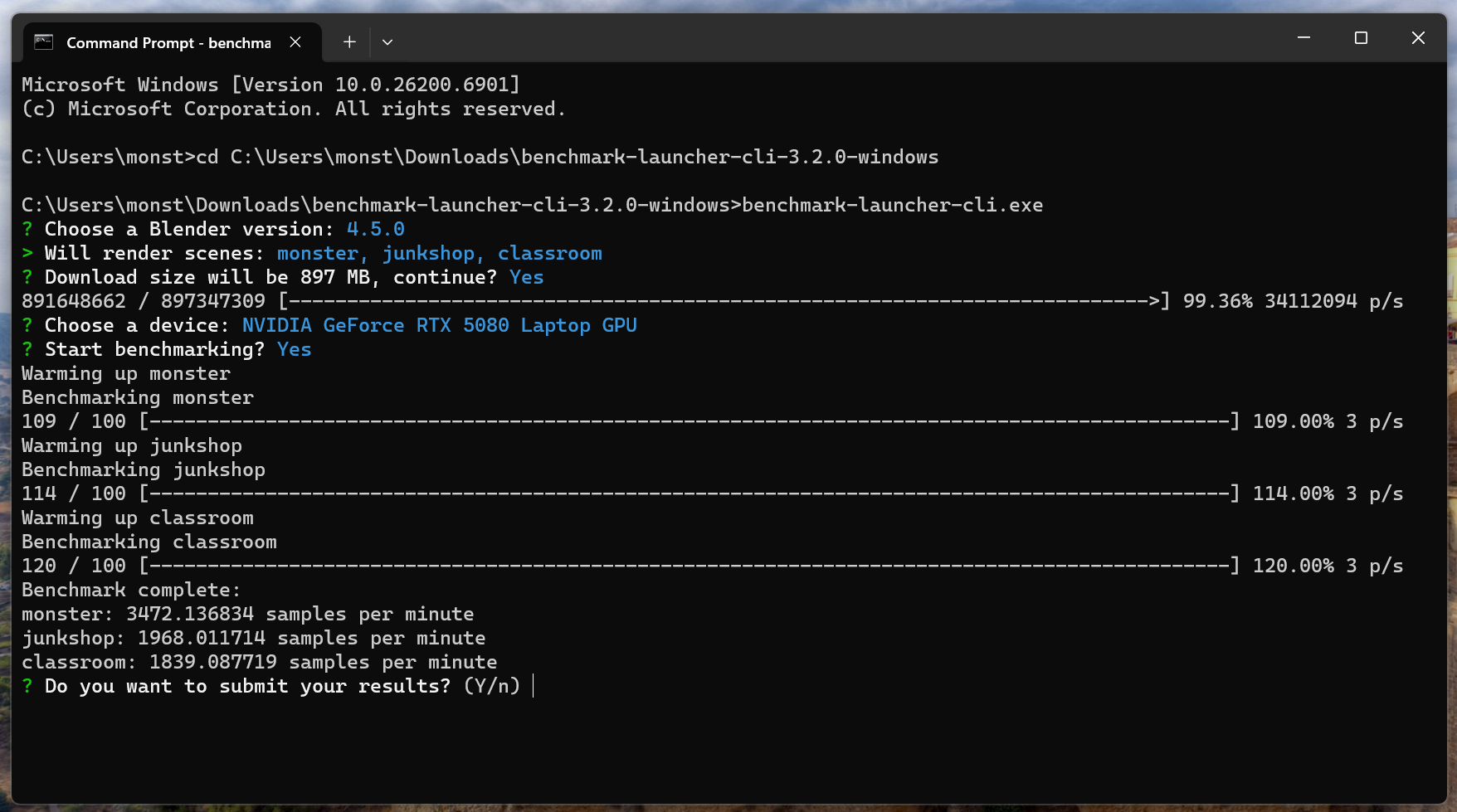Minimize the terminal window
This screenshot has width=1457, height=812.
click(x=1304, y=38)
